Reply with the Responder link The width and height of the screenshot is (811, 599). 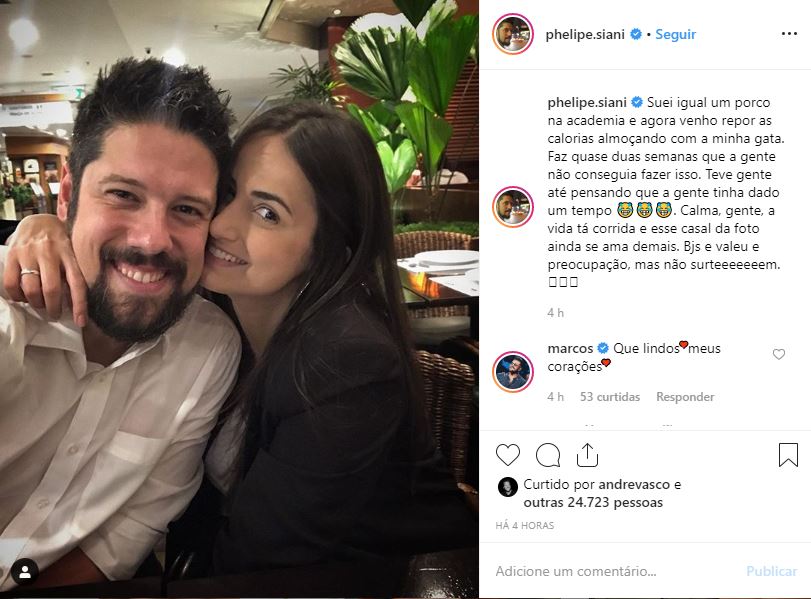[685, 397]
